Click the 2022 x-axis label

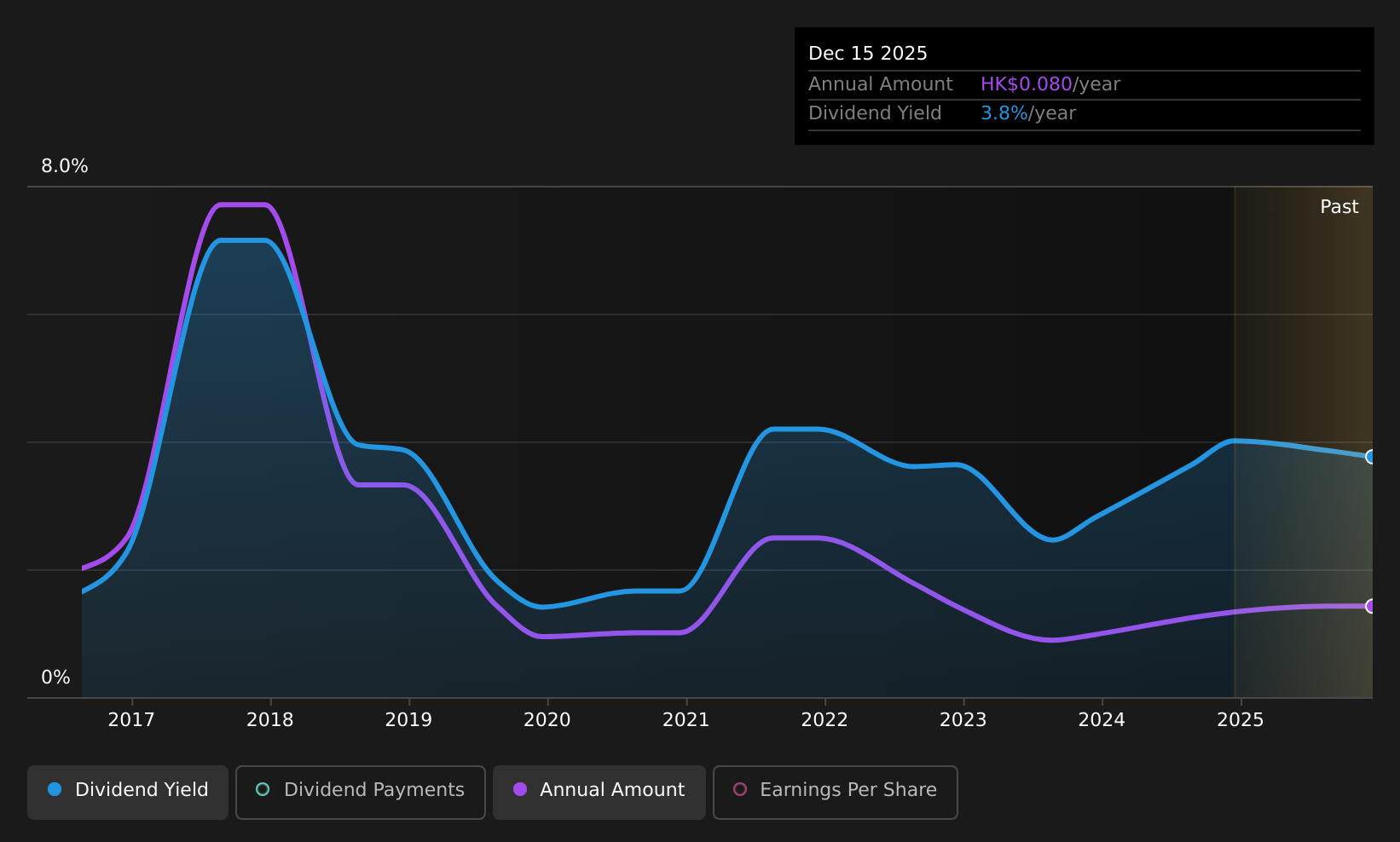[824, 720]
